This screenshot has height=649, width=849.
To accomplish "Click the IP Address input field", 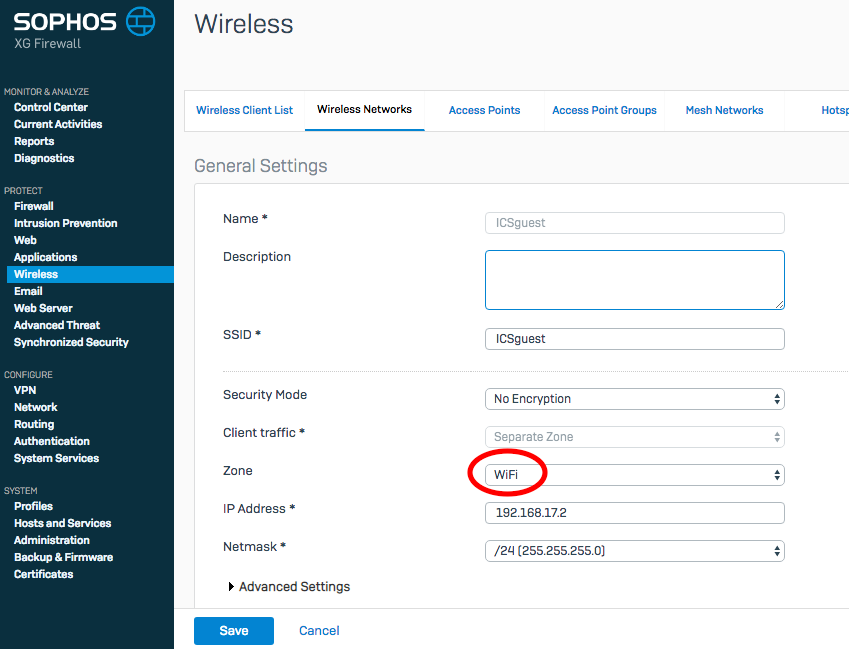I will 634,513.
